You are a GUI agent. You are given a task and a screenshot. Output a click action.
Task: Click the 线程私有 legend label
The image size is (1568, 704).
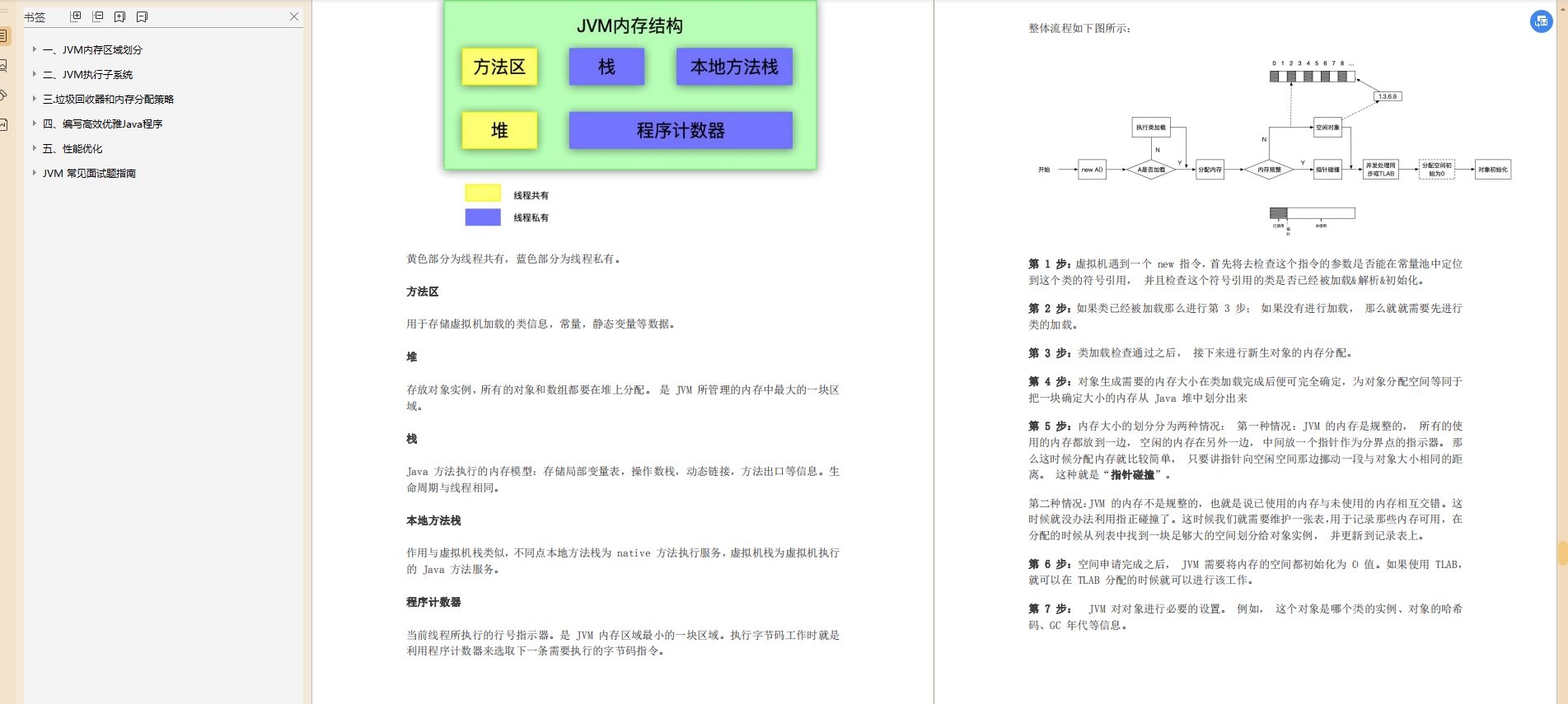(531, 217)
